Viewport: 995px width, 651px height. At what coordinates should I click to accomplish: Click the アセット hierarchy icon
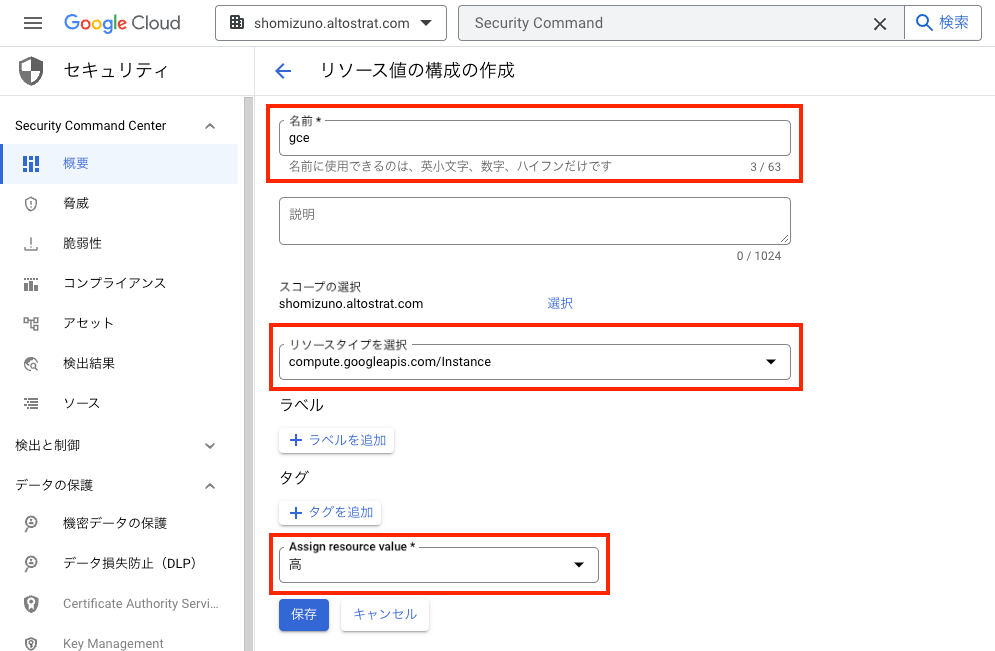[31, 324]
